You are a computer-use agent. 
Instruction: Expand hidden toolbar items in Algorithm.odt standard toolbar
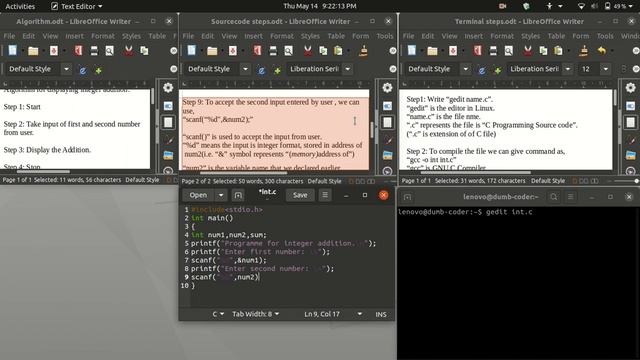pos(173,51)
